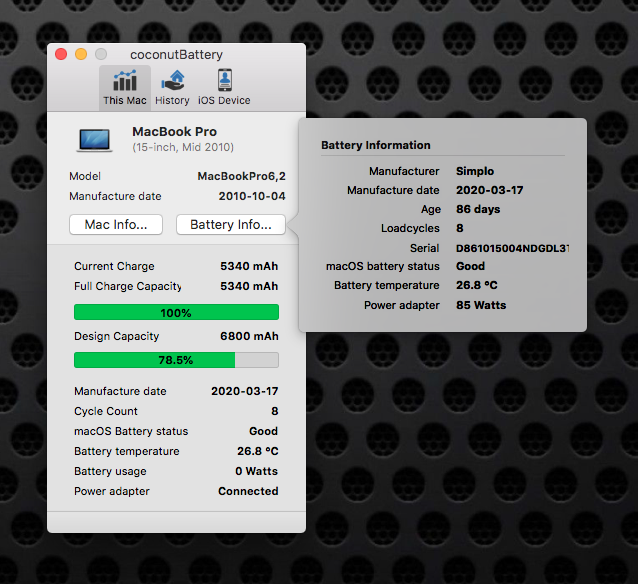Click the coconutBattery window title
Image resolution: width=638 pixels, height=584 pixels.
(x=176, y=55)
